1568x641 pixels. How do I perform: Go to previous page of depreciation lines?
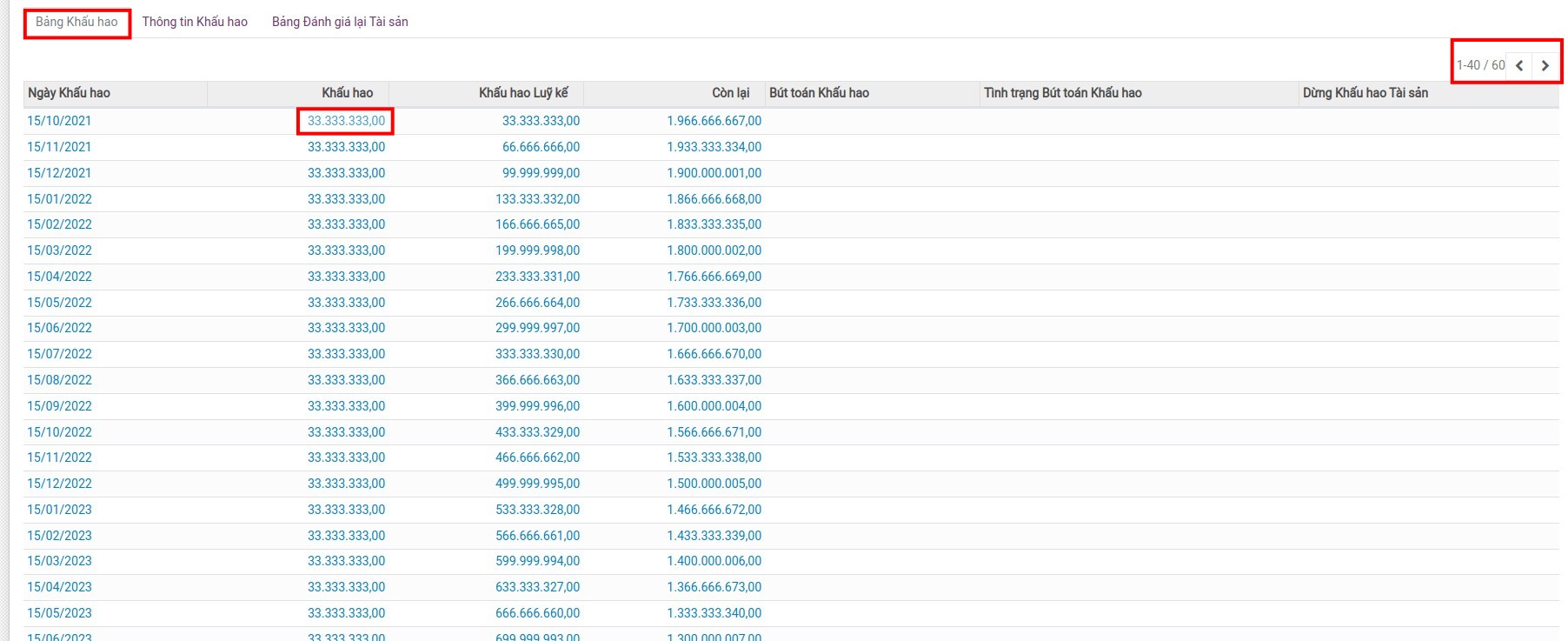(x=1518, y=65)
